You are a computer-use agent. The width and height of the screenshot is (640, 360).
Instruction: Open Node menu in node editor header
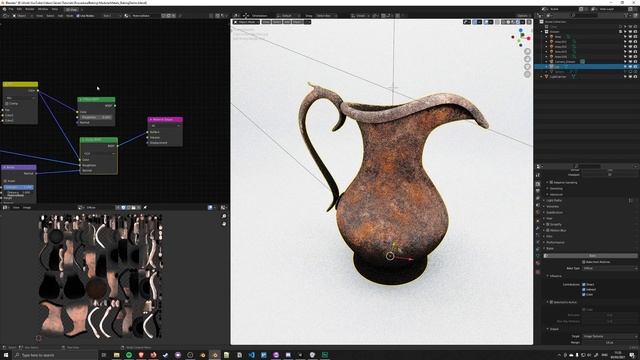point(70,16)
